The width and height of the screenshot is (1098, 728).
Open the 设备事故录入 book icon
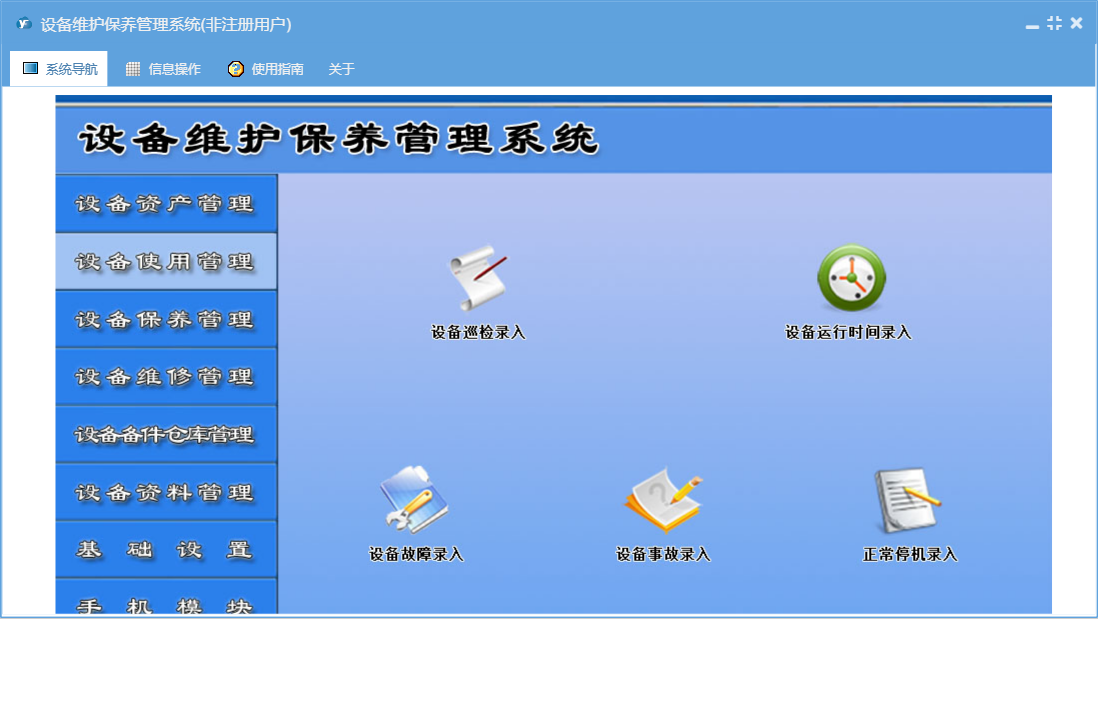[663, 501]
